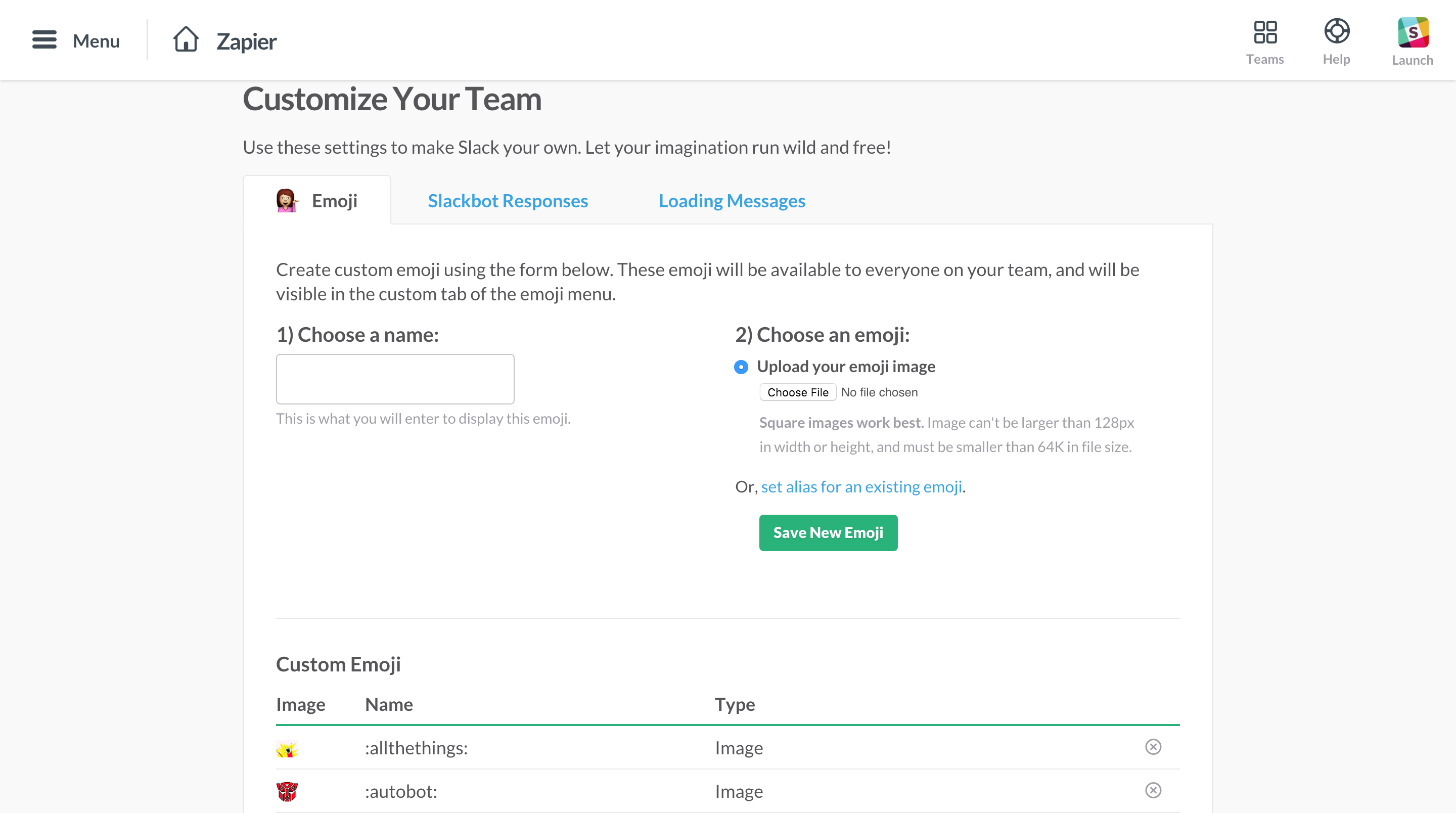The image size is (1456, 813).
Task: Click the Slack Launch icon
Action: point(1413,33)
